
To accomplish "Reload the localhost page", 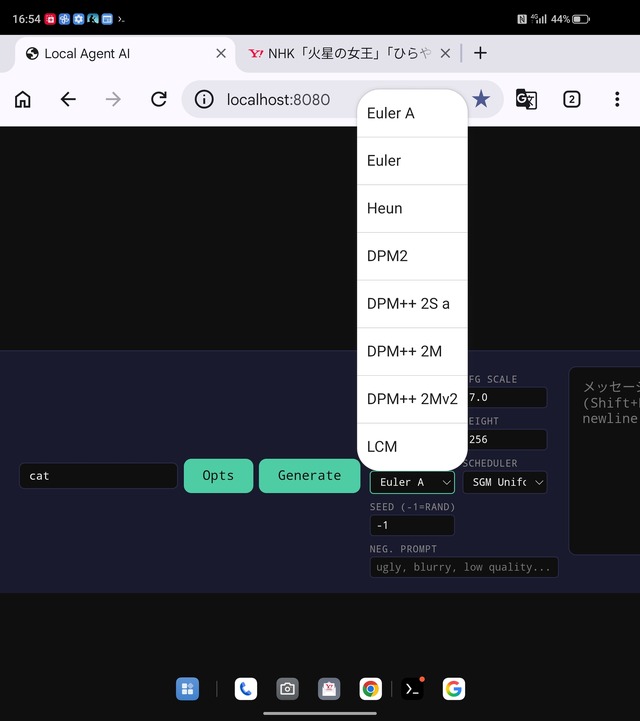I will [158, 99].
